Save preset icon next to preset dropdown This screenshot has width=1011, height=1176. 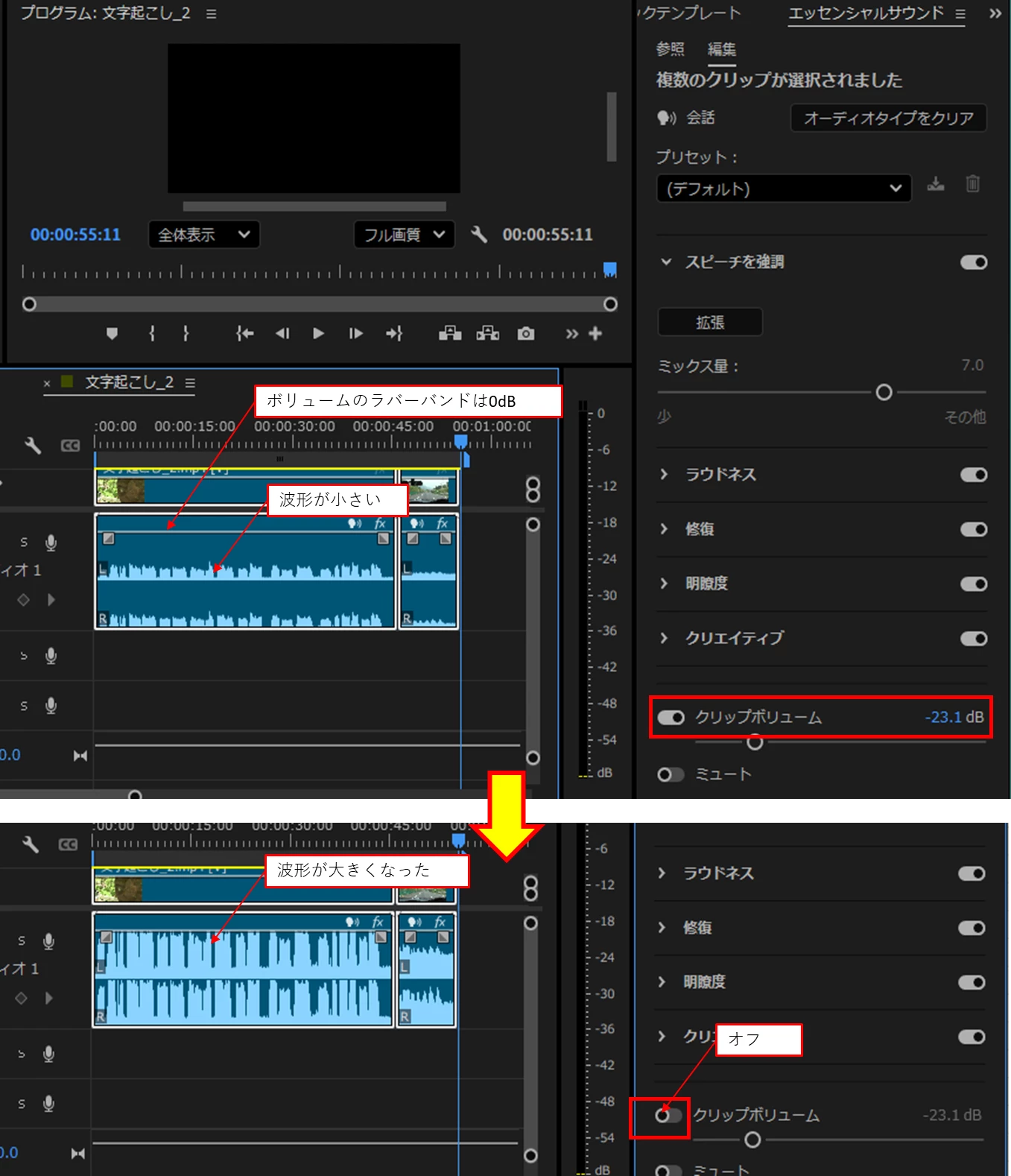936,184
